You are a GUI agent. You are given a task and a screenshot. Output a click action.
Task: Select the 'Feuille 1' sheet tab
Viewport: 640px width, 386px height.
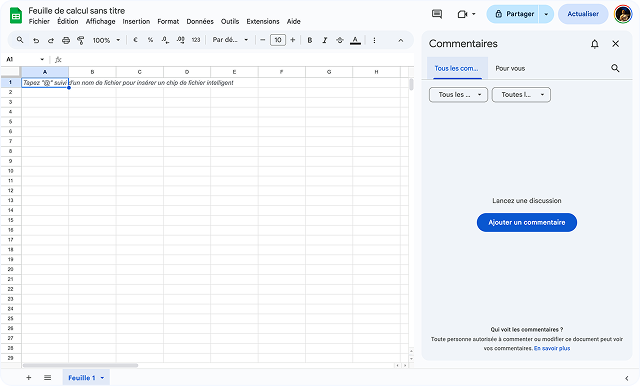point(82,378)
